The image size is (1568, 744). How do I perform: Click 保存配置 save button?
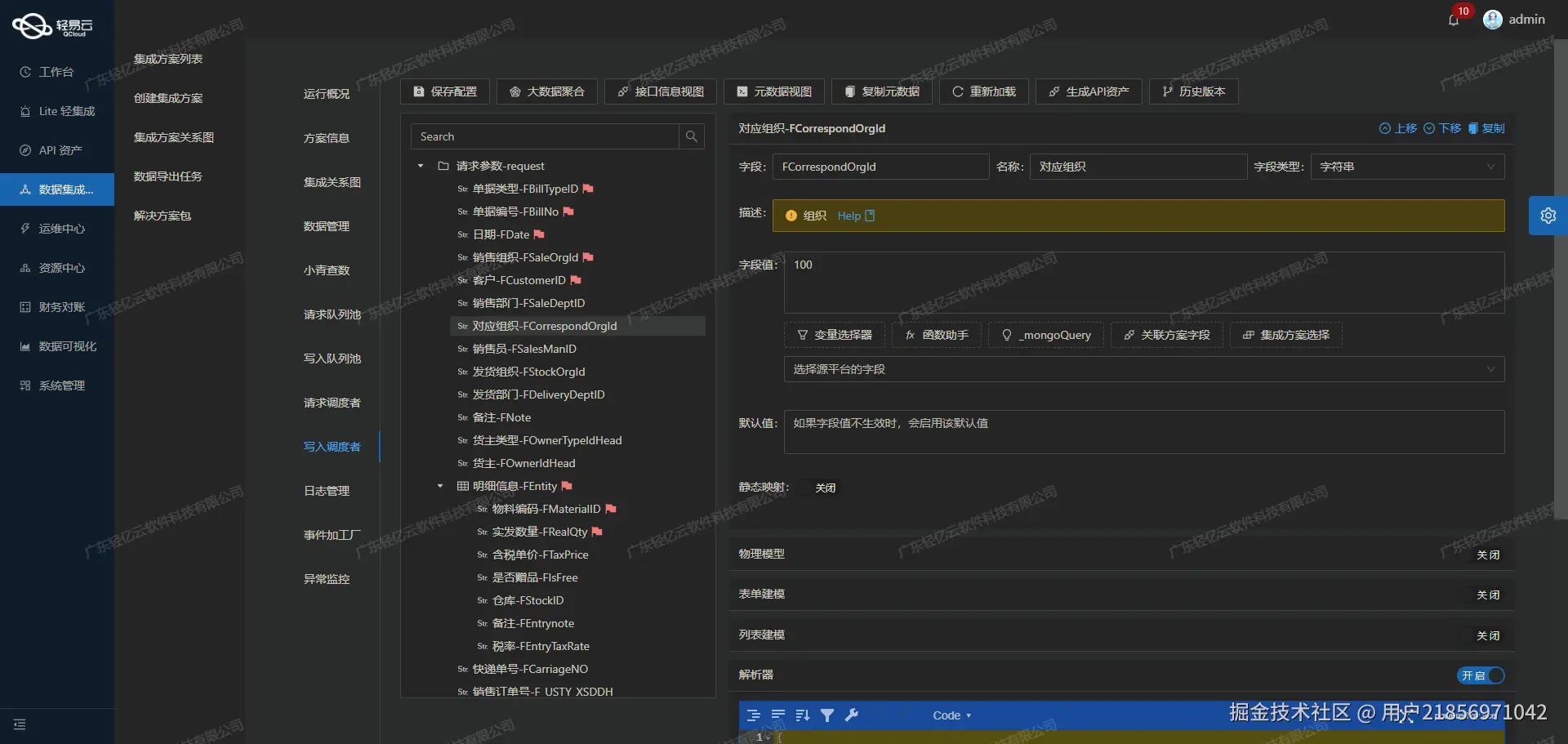click(x=445, y=91)
